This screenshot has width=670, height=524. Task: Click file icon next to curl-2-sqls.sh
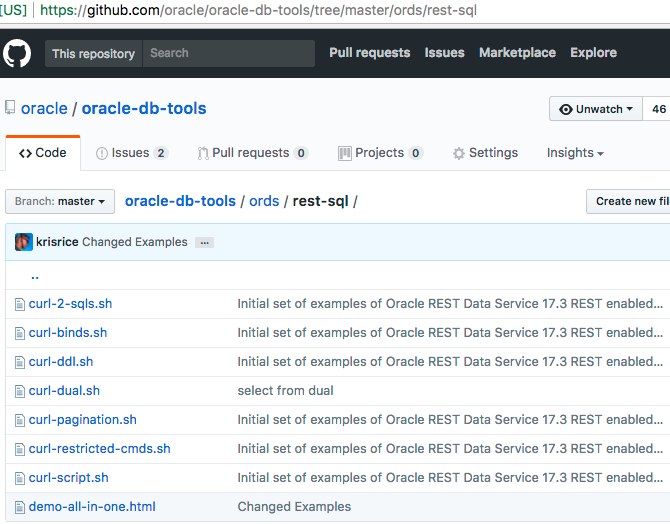(20, 304)
